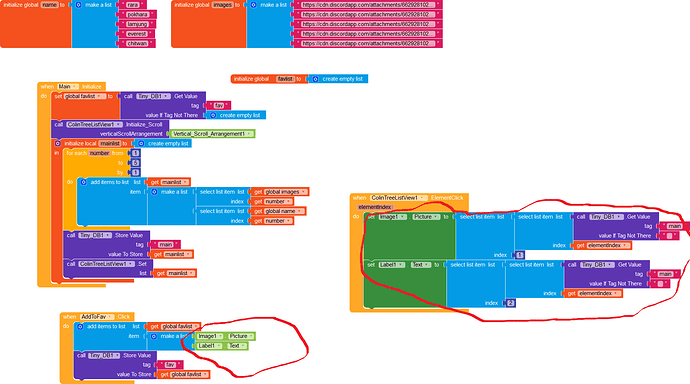Open get global favlist dropdown under value To Store
The height and width of the screenshot is (384, 690).
pyautogui.click(x=205, y=374)
